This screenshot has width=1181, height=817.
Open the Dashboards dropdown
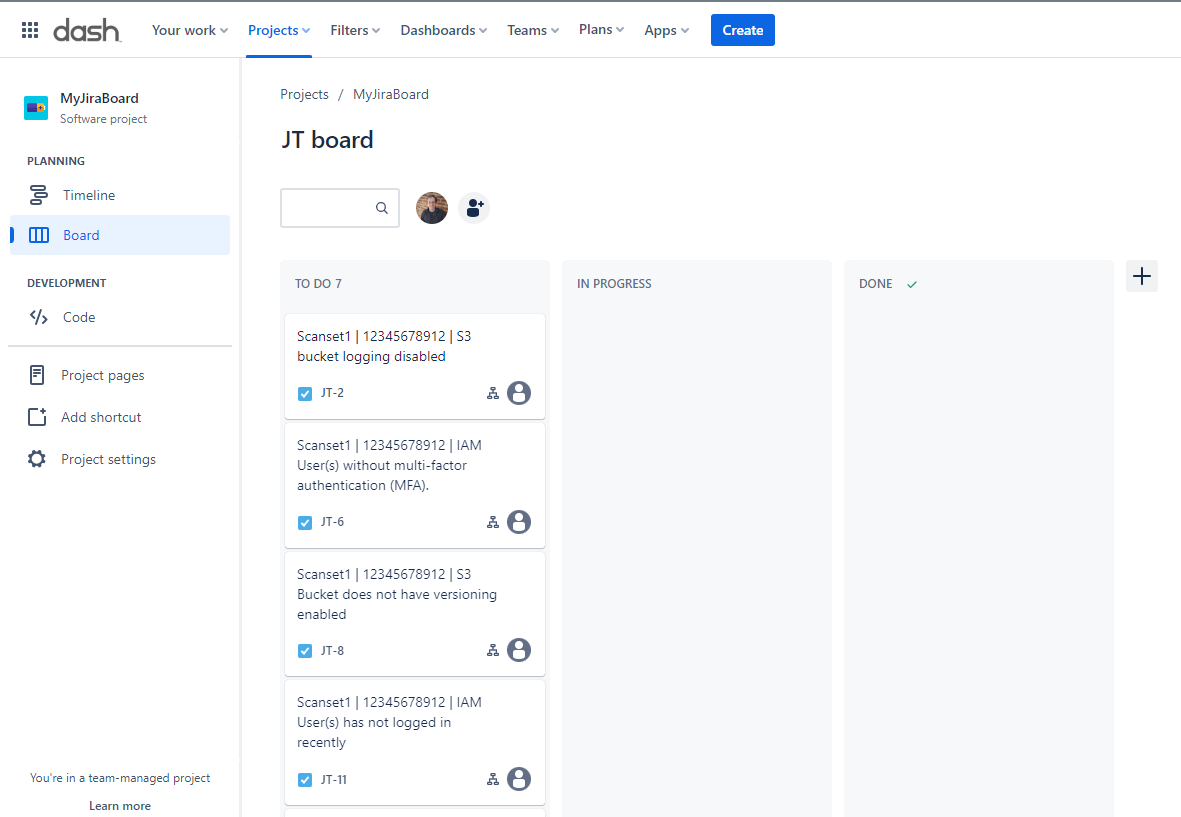coord(443,30)
